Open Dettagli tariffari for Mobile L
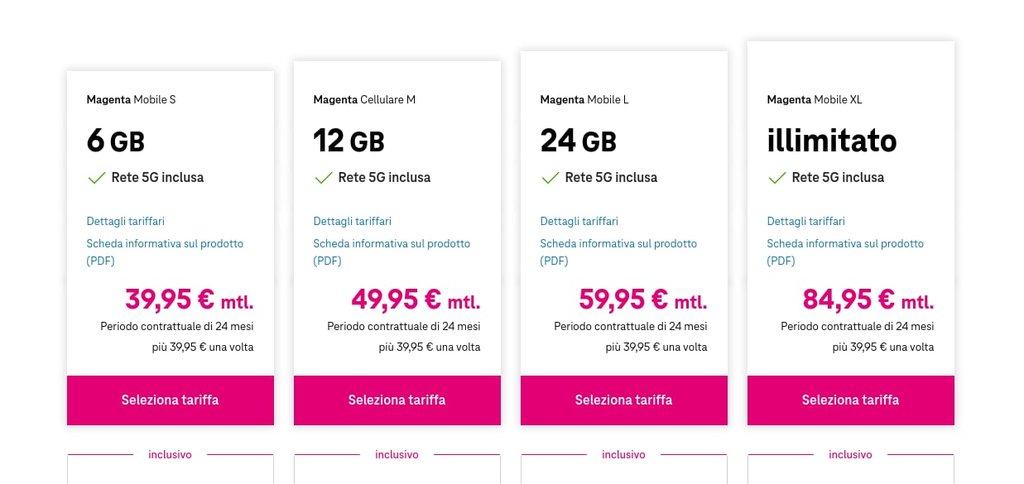 (579, 221)
